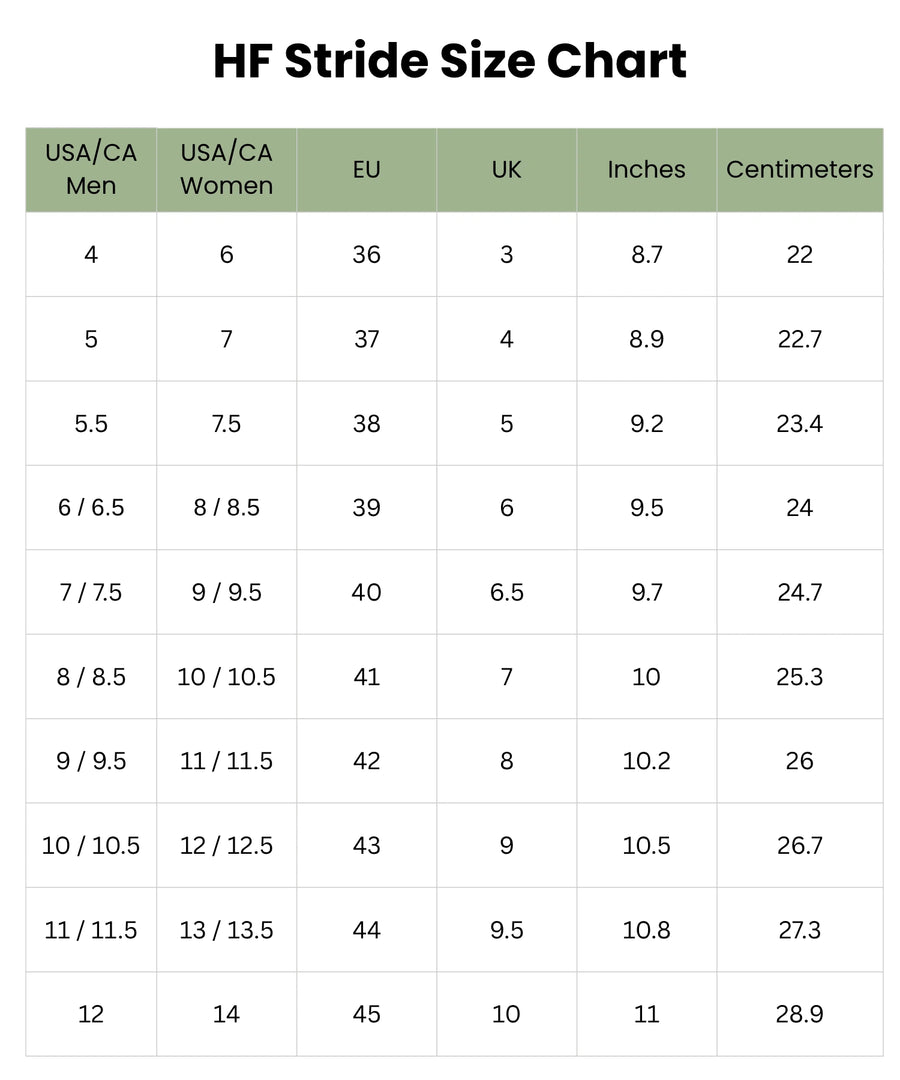The height and width of the screenshot is (1080, 900).
Task: Select the men's 10 / 10.5 cell
Action: pos(91,846)
